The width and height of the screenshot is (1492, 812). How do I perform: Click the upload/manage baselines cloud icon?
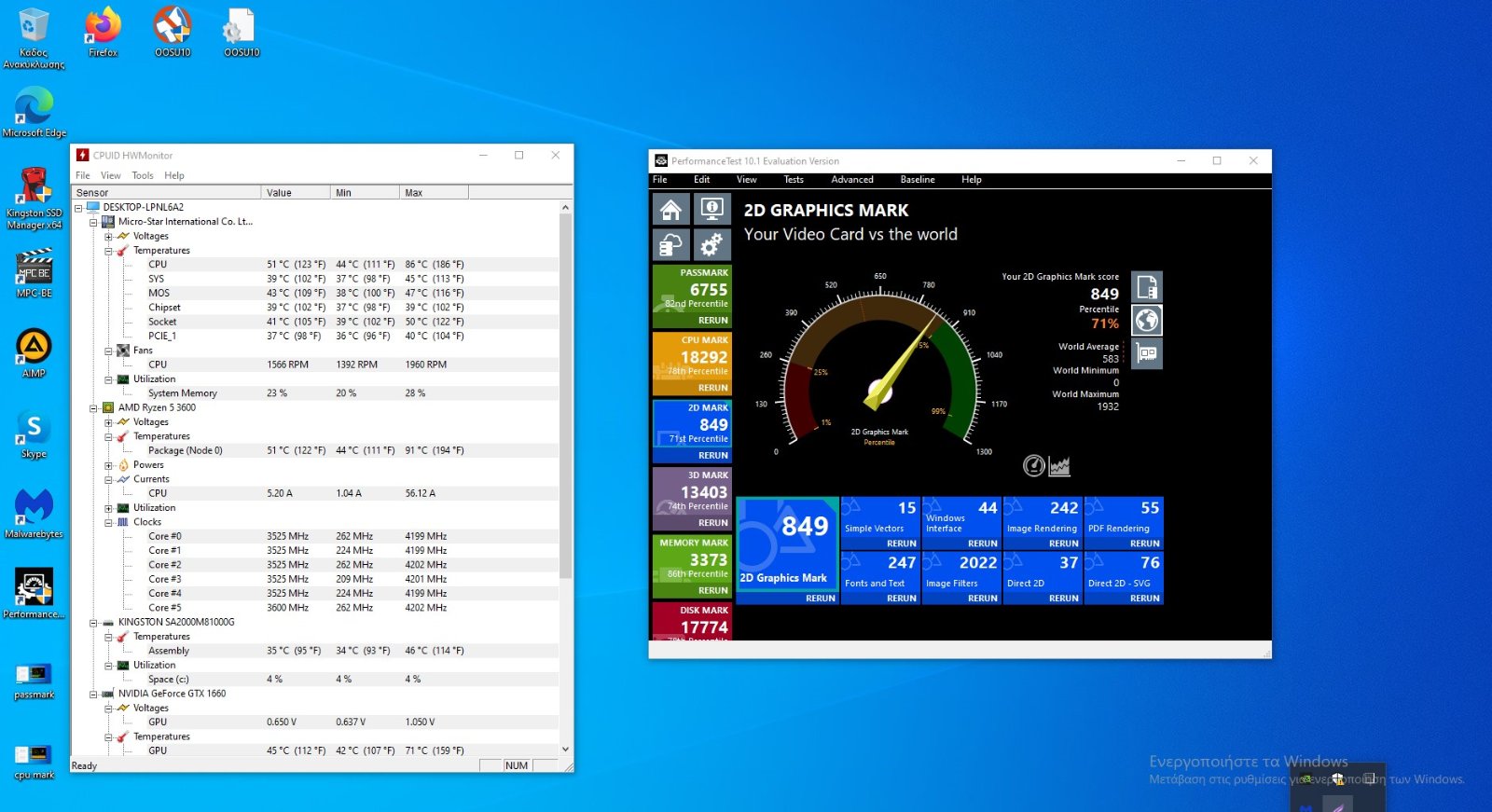(670, 245)
